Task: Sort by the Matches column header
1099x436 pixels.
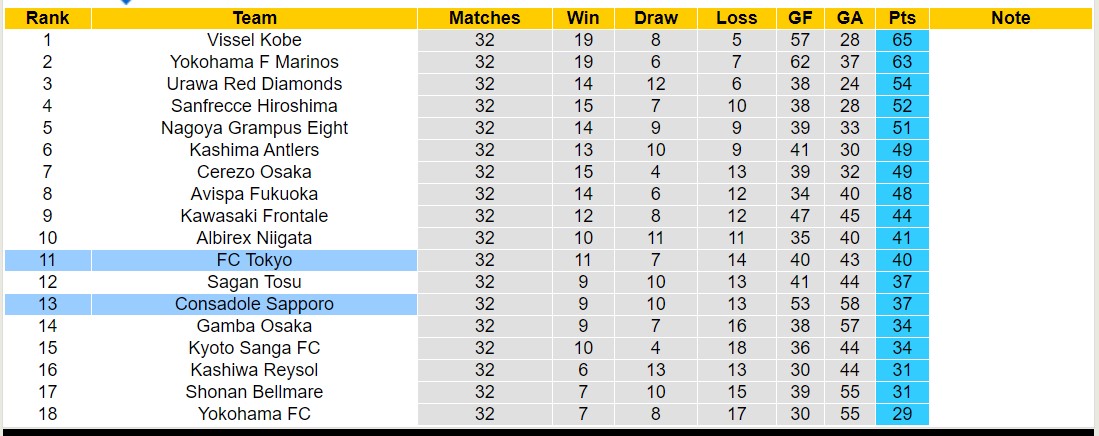Action: click(x=484, y=18)
